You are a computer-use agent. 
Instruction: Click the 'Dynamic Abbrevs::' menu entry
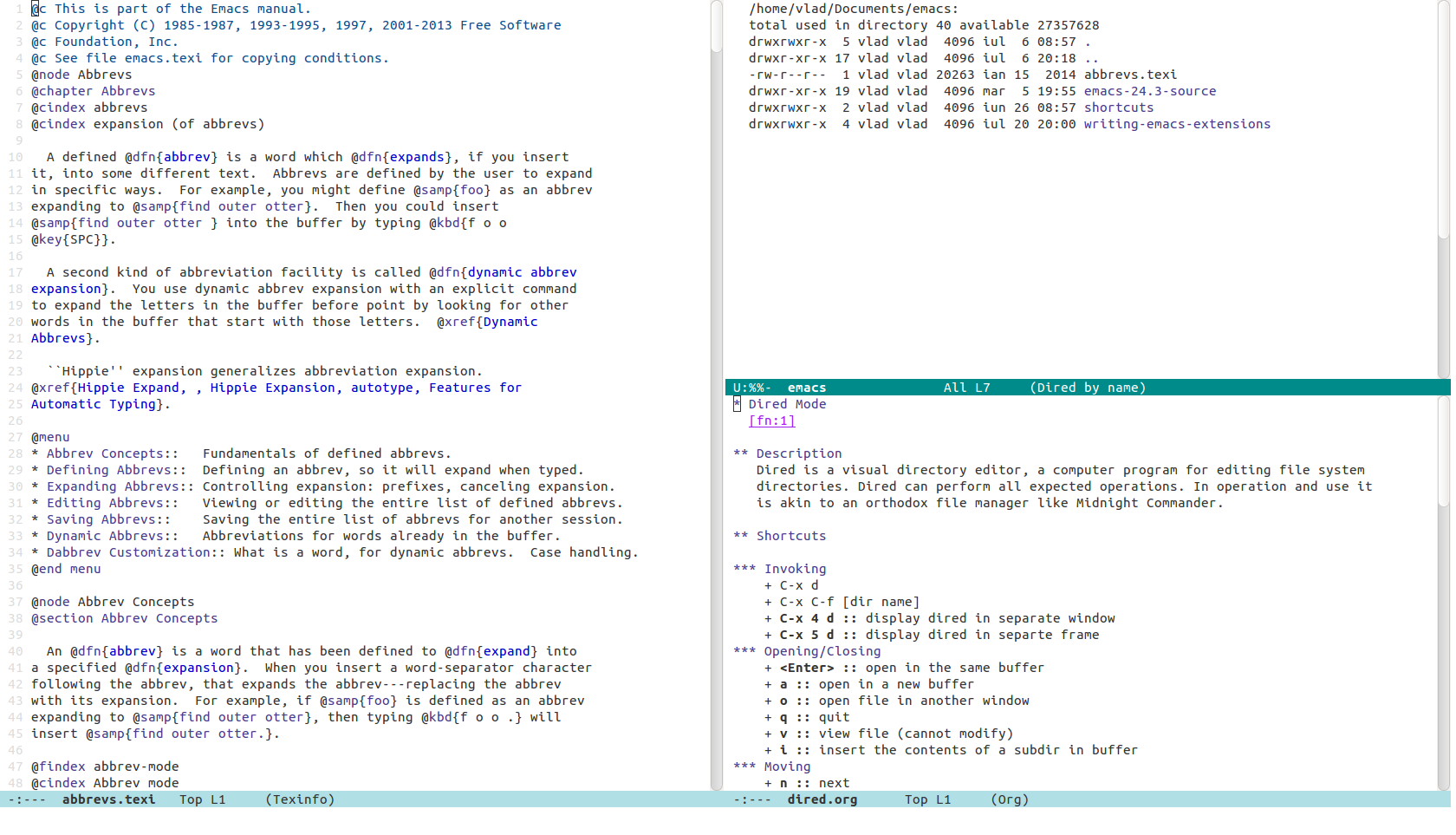(x=112, y=536)
